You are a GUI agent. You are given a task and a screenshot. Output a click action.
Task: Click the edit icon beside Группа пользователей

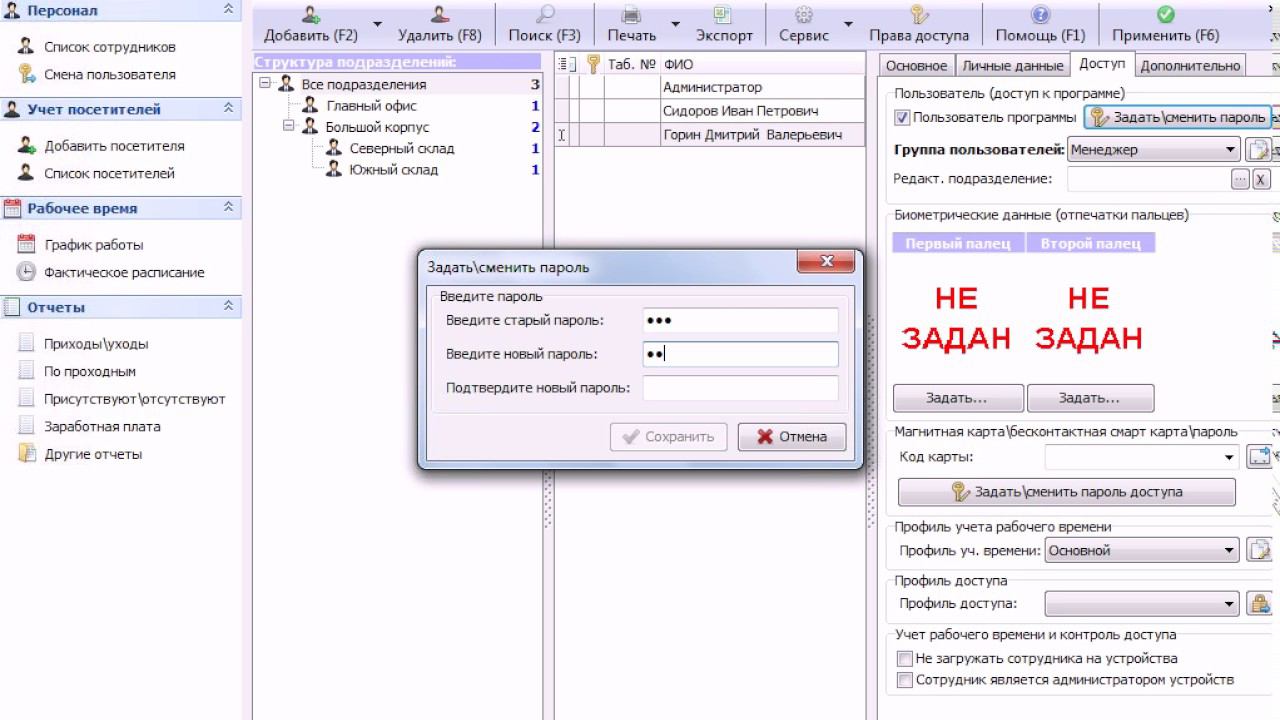(1258, 150)
